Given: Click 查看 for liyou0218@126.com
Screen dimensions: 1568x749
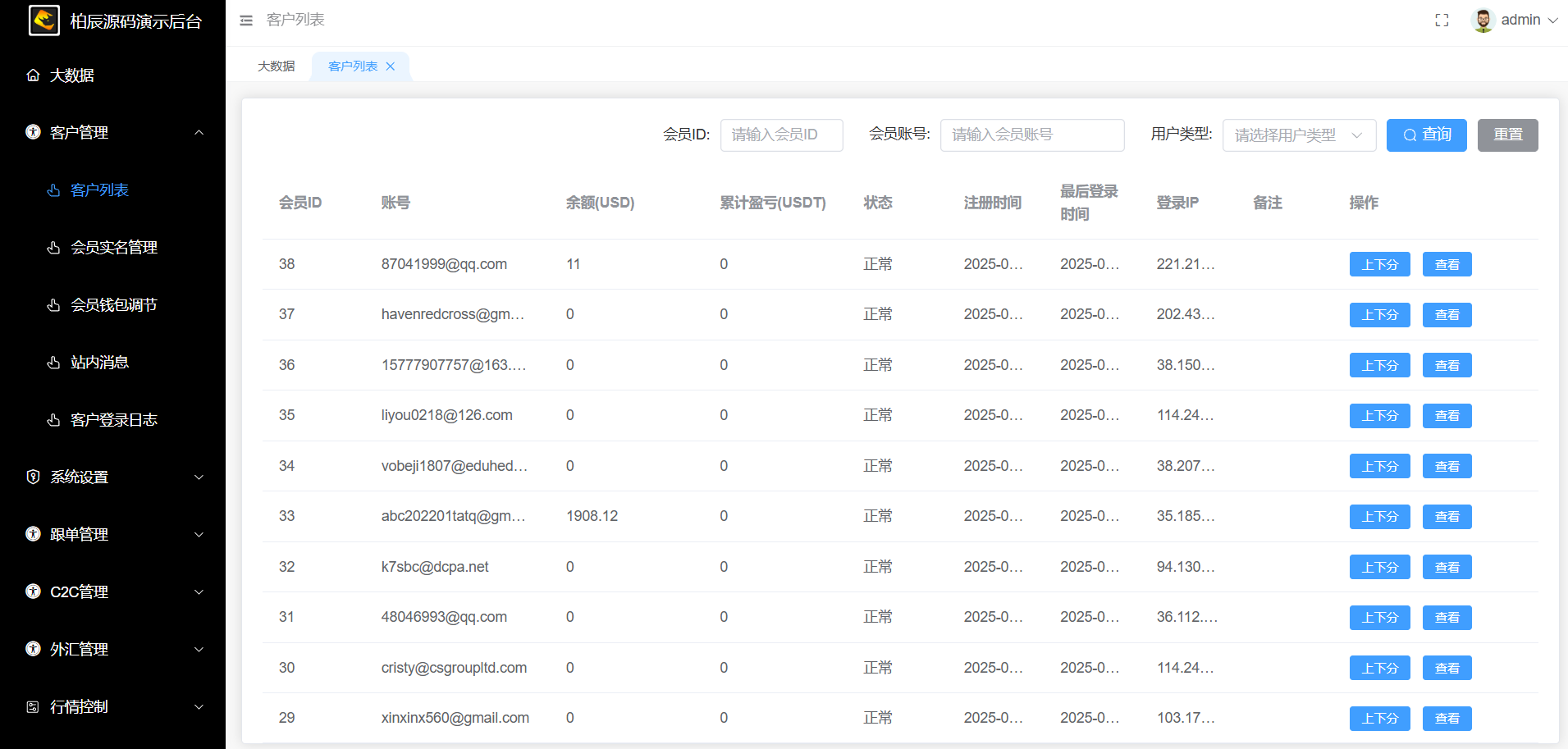Looking at the screenshot, I should pos(1447,416).
